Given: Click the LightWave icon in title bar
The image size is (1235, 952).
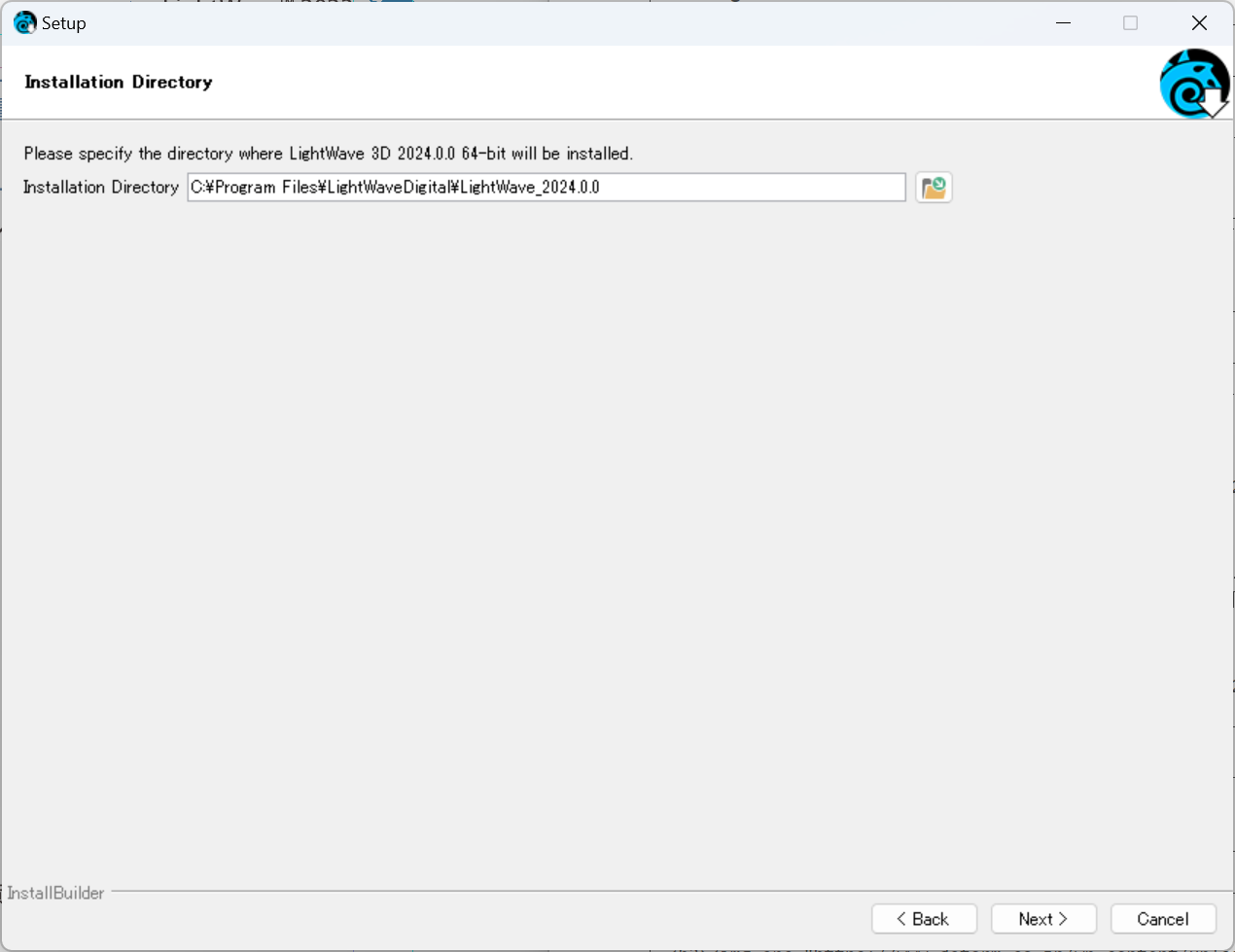Looking at the screenshot, I should tap(24, 23).
